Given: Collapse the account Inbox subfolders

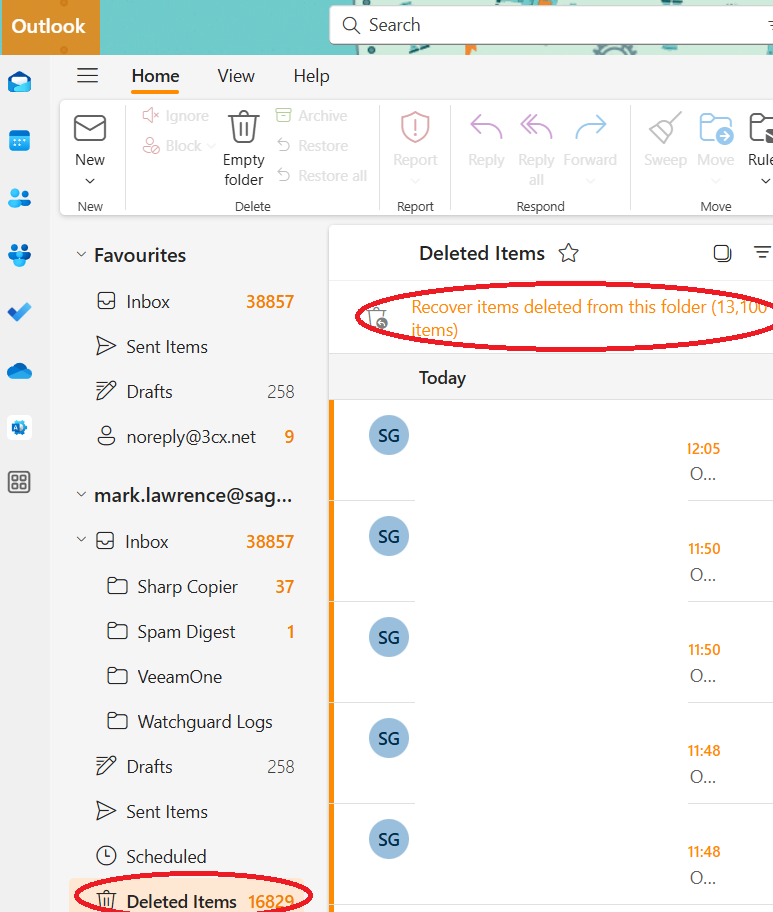Looking at the screenshot, I should click(x=81, y=540).
